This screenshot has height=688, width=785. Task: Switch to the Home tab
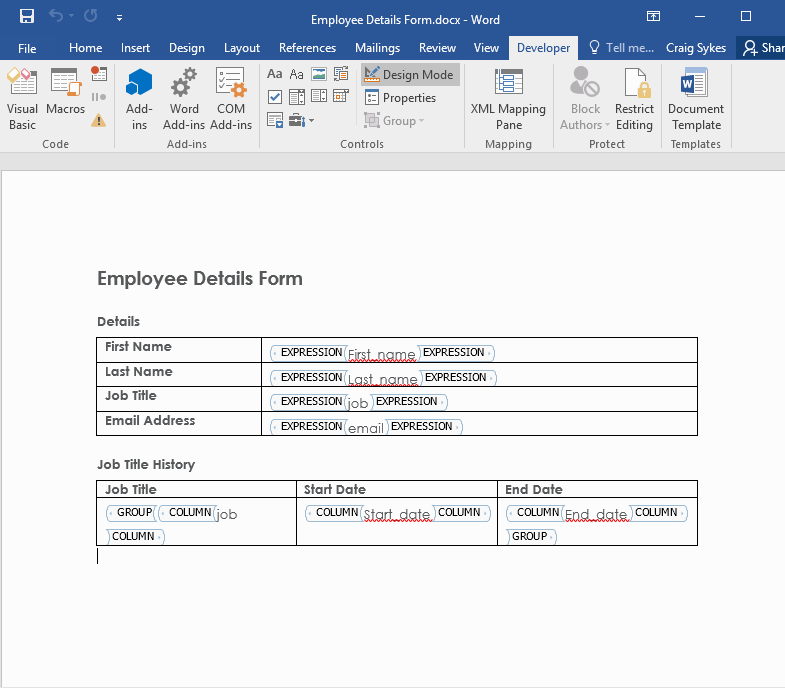click(x=86, y=48)
